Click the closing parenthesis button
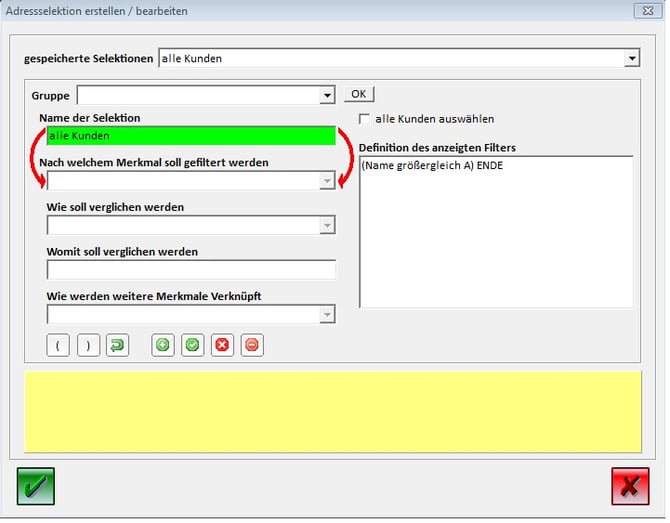Image resolution: width=670 pixels, height=523 pixels. pos(88,346)
